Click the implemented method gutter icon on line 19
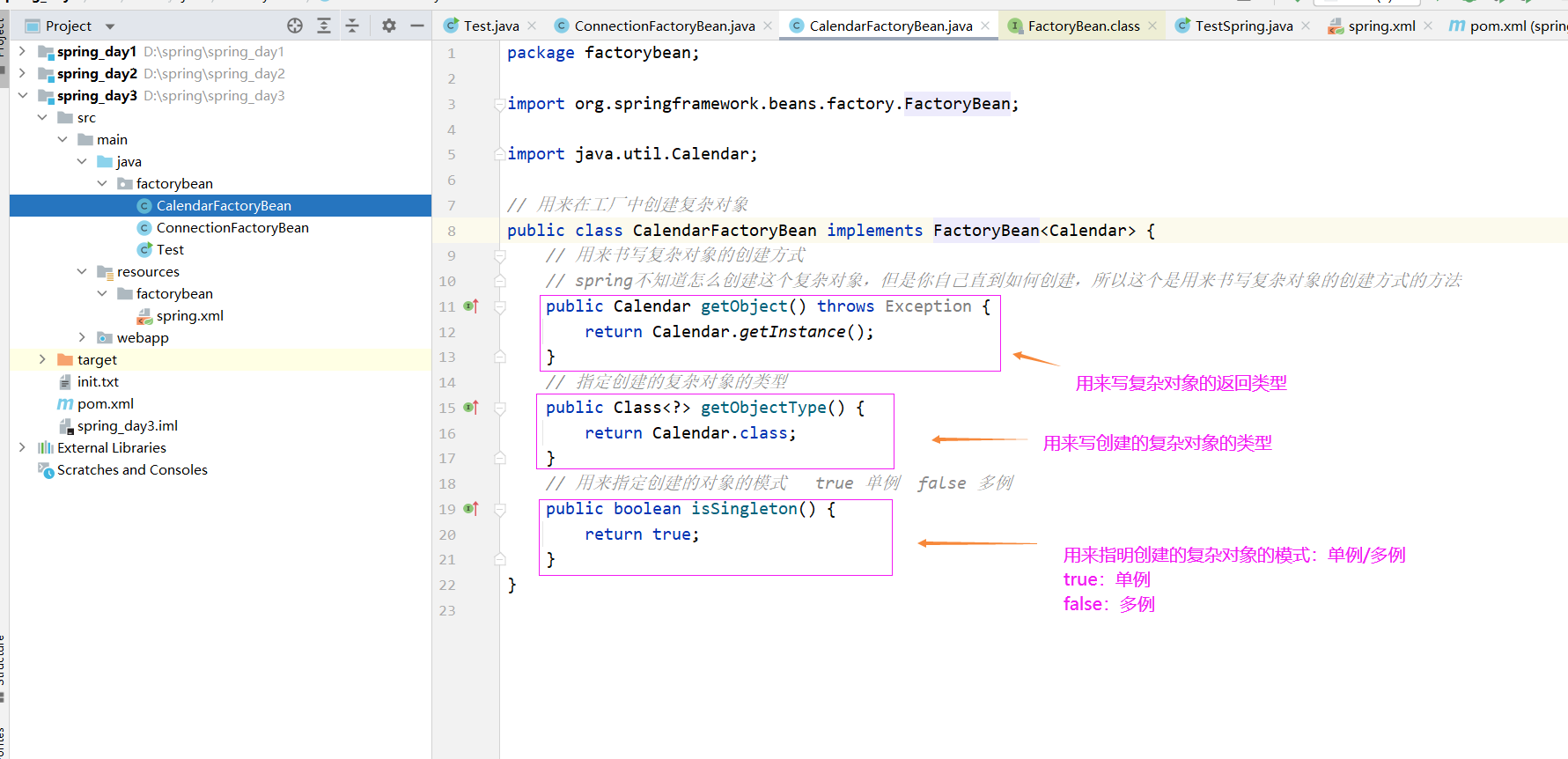The width and height of the screenshot is (1568, 759). (x=471, y=509)
